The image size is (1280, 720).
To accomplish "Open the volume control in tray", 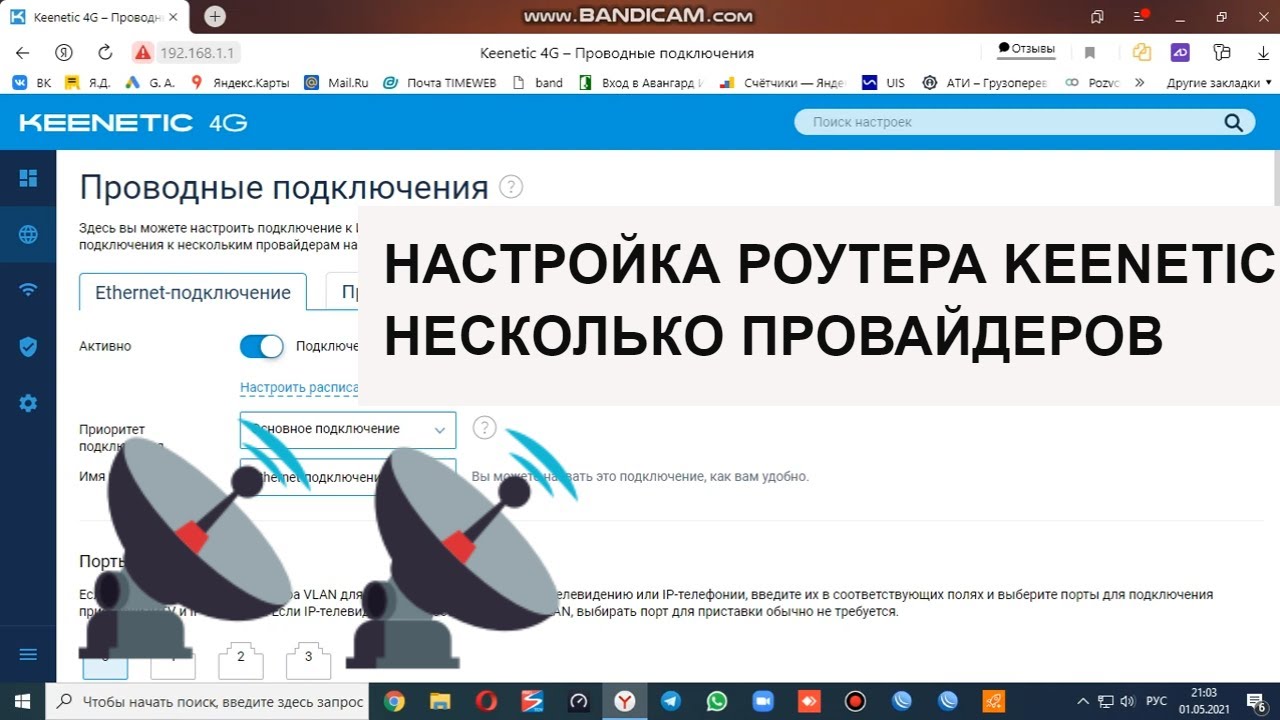I will 1129,701.
